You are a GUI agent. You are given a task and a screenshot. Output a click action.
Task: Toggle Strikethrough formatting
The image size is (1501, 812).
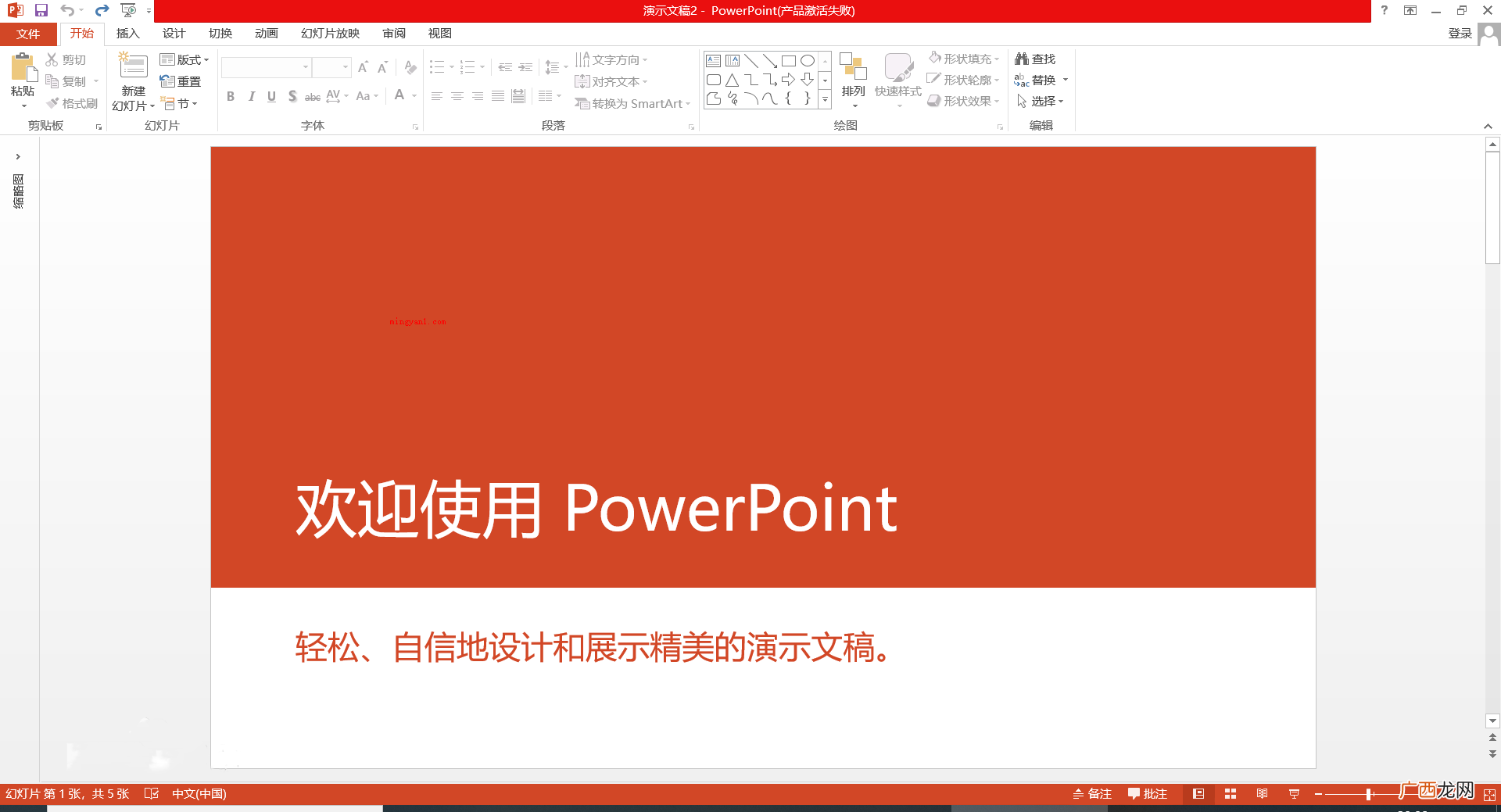312,96
